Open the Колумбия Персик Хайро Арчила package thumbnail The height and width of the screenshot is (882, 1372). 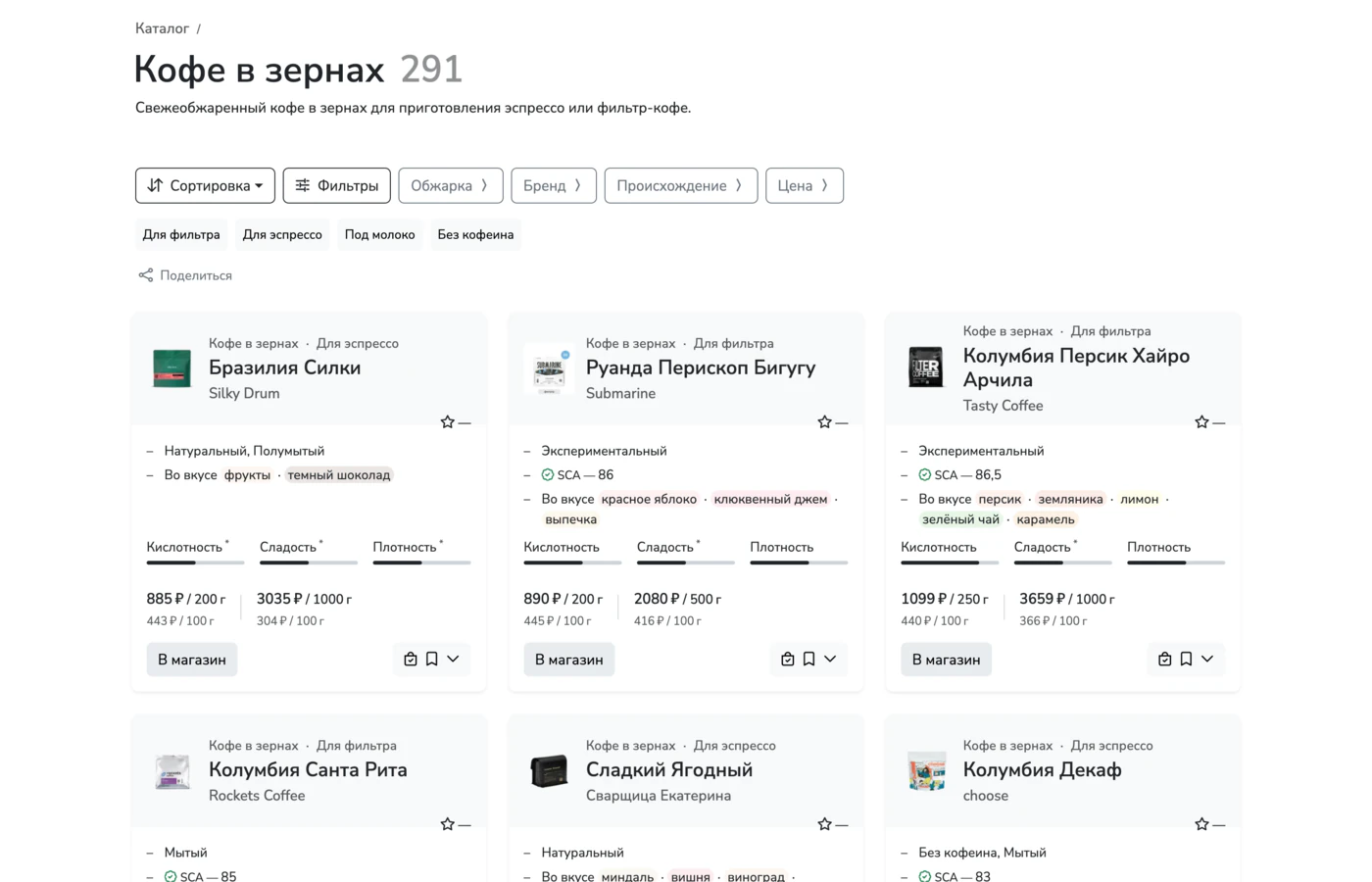tap(926, 367)
